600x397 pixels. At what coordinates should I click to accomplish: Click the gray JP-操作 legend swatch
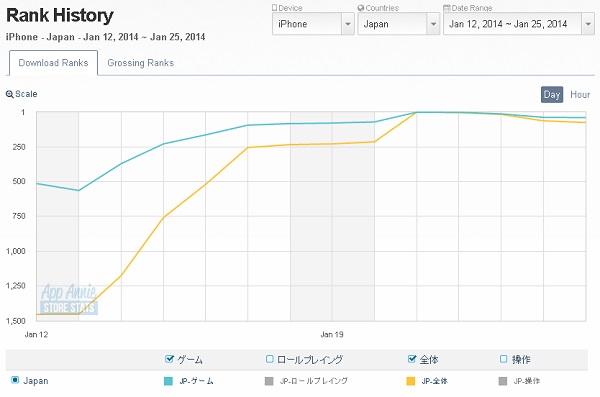503,381
